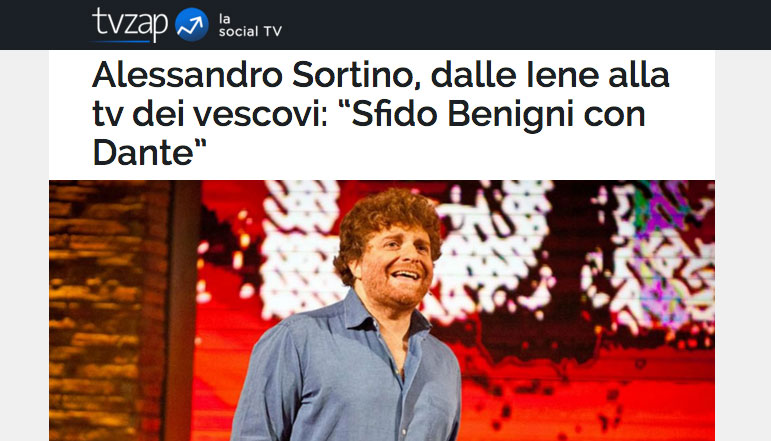The height and width of the screenshot is (441, 771).
Task: Click the word "vescovi" in the headline
Action: click(257, 115)
